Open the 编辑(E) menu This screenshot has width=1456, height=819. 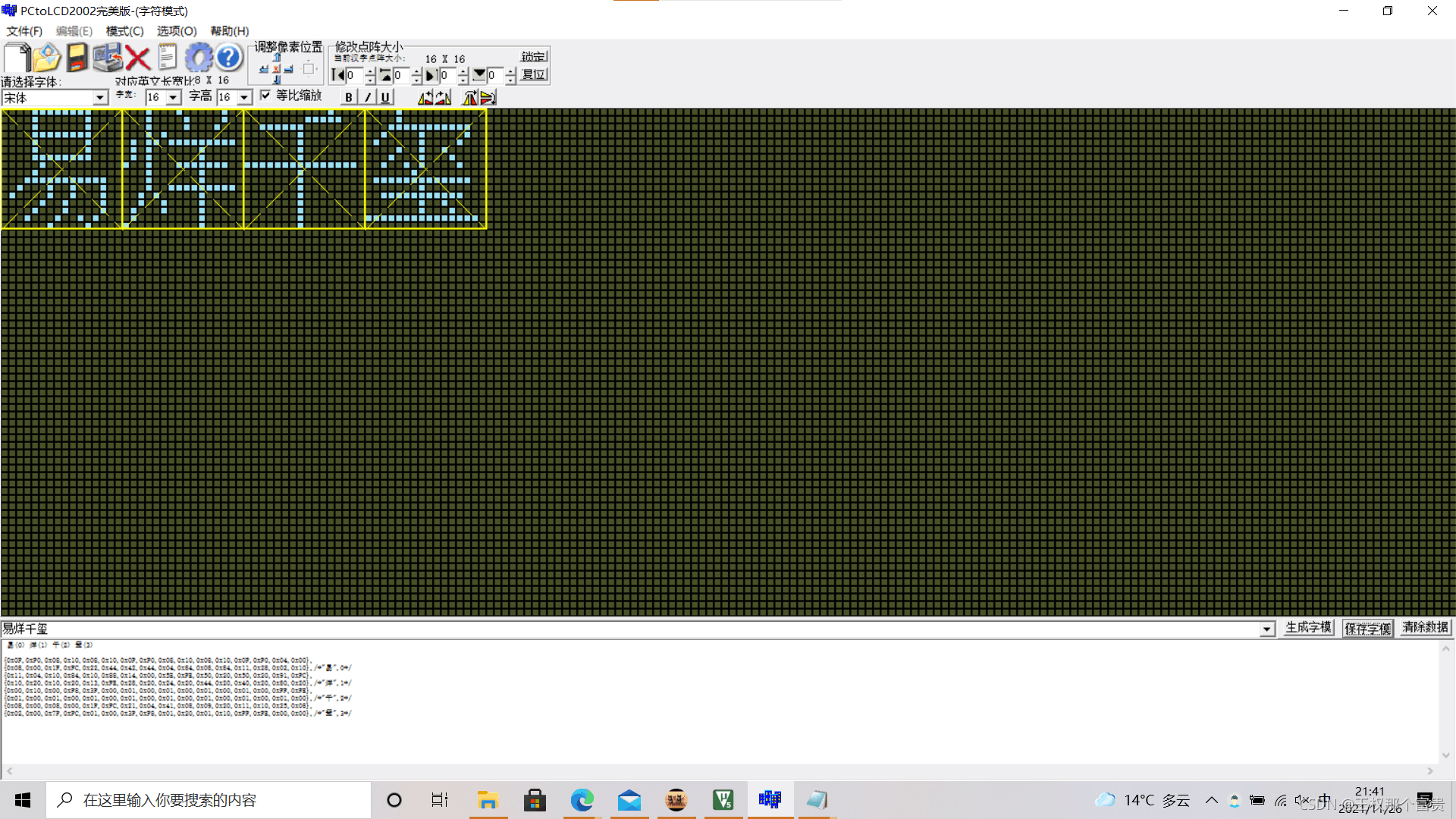tap(74, 31)
